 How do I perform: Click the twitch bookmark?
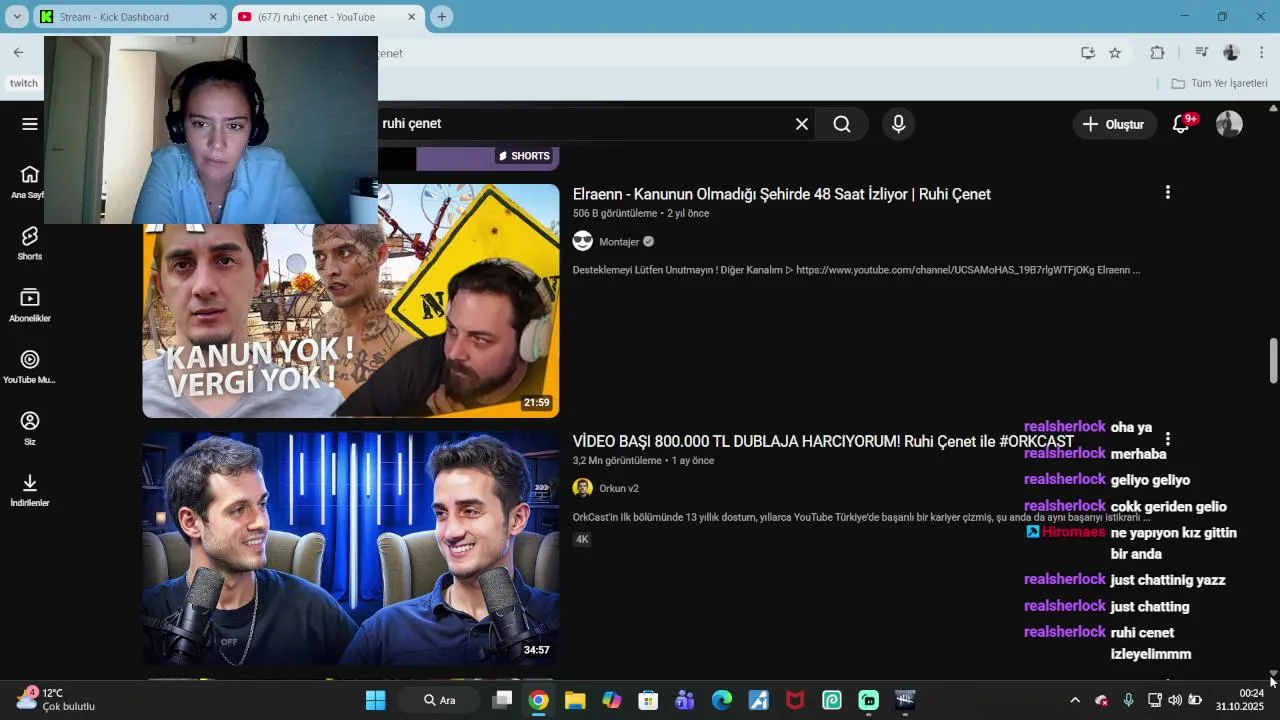point(24,83)
